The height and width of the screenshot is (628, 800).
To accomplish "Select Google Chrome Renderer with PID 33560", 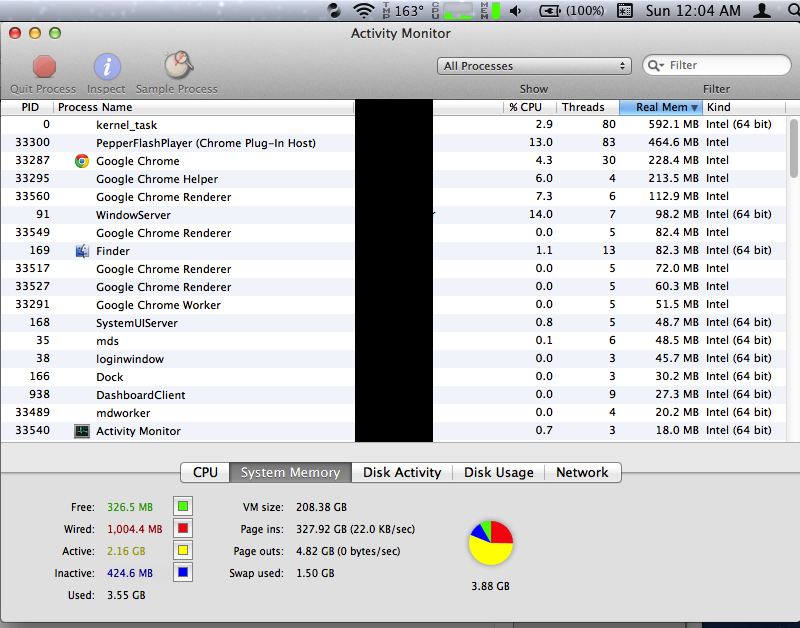I will pos(393,196).
